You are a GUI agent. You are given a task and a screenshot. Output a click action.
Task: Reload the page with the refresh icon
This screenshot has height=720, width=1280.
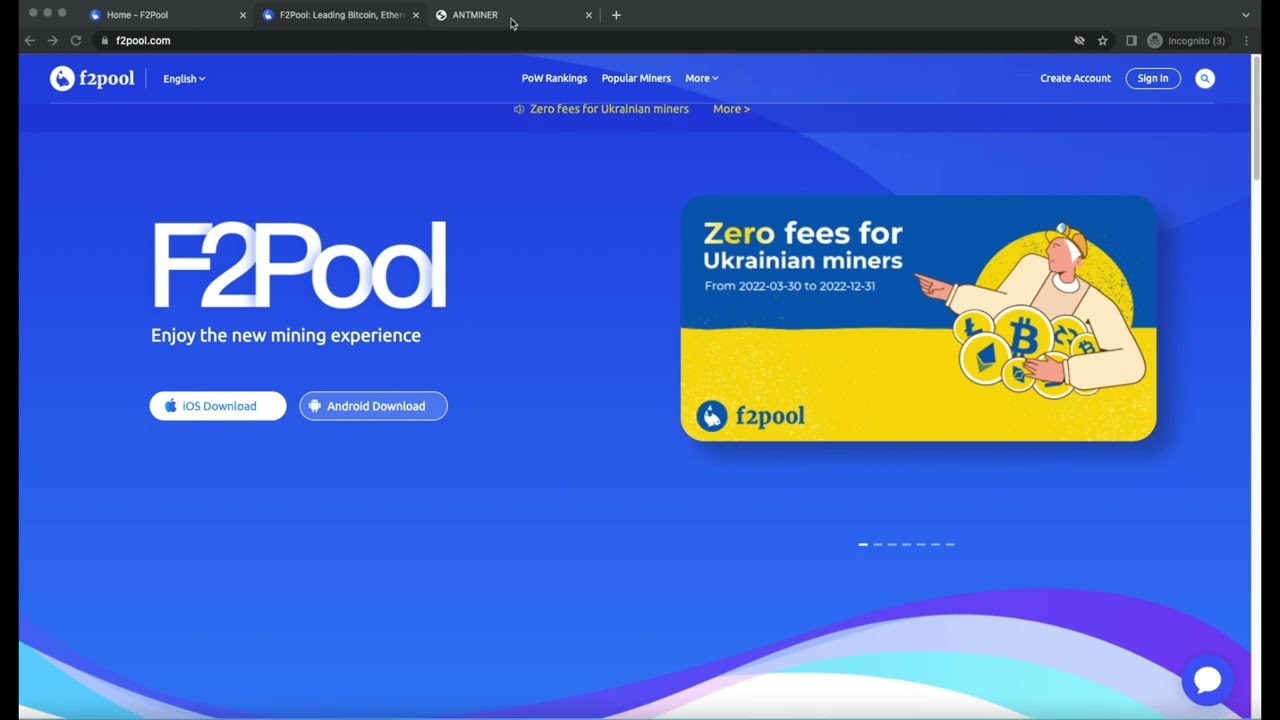75,41
